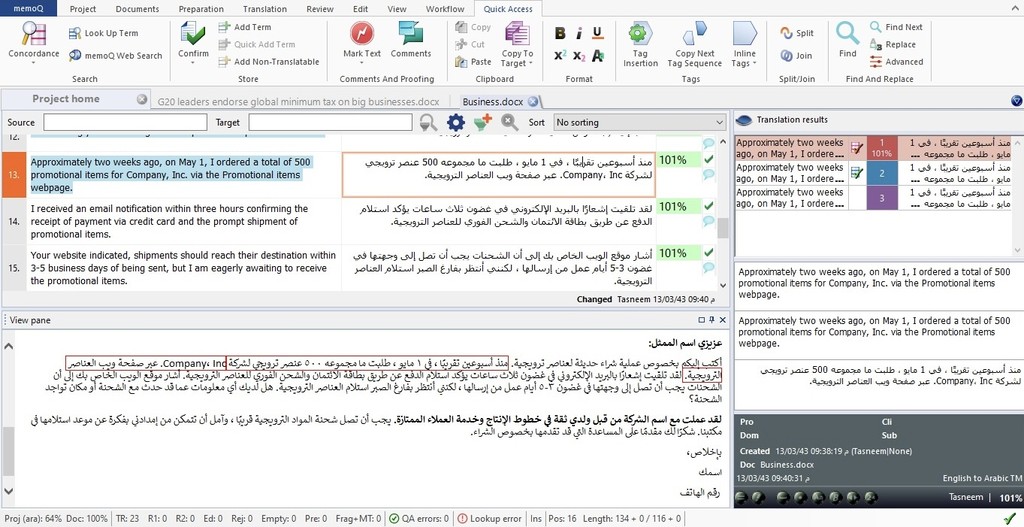Apply italic formatting
Viewport: 1024px width, 527px height.
tap(579, 33)
